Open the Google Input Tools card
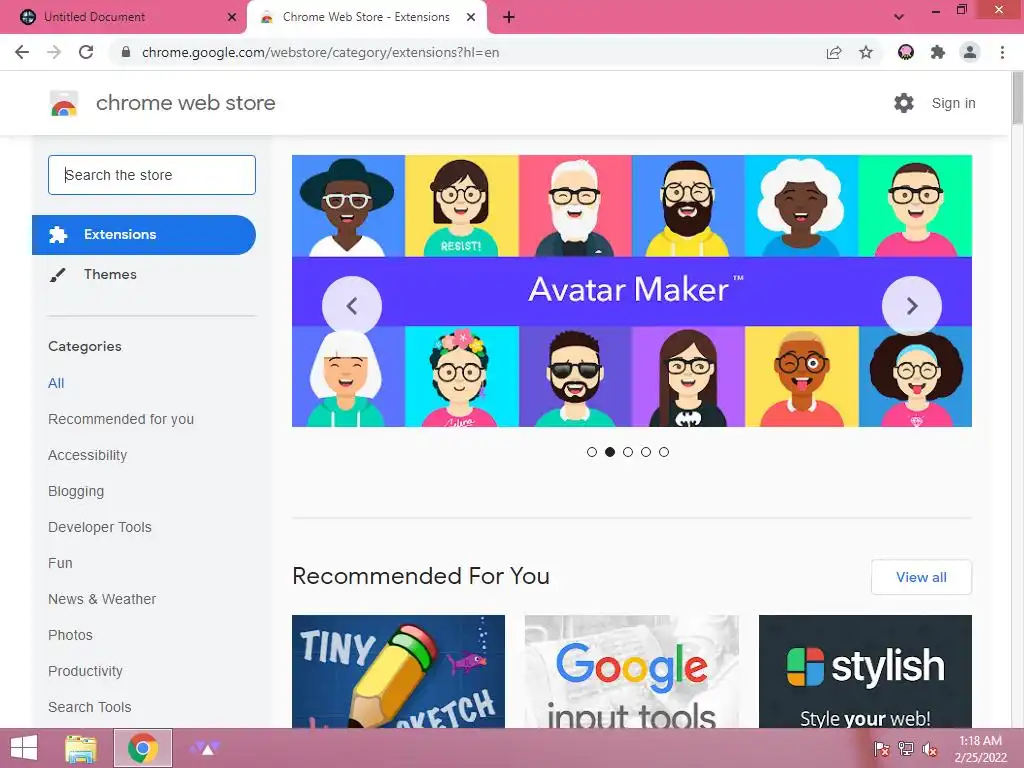Viewport: 1024px width, 768px height. click(x=632, y=671)
